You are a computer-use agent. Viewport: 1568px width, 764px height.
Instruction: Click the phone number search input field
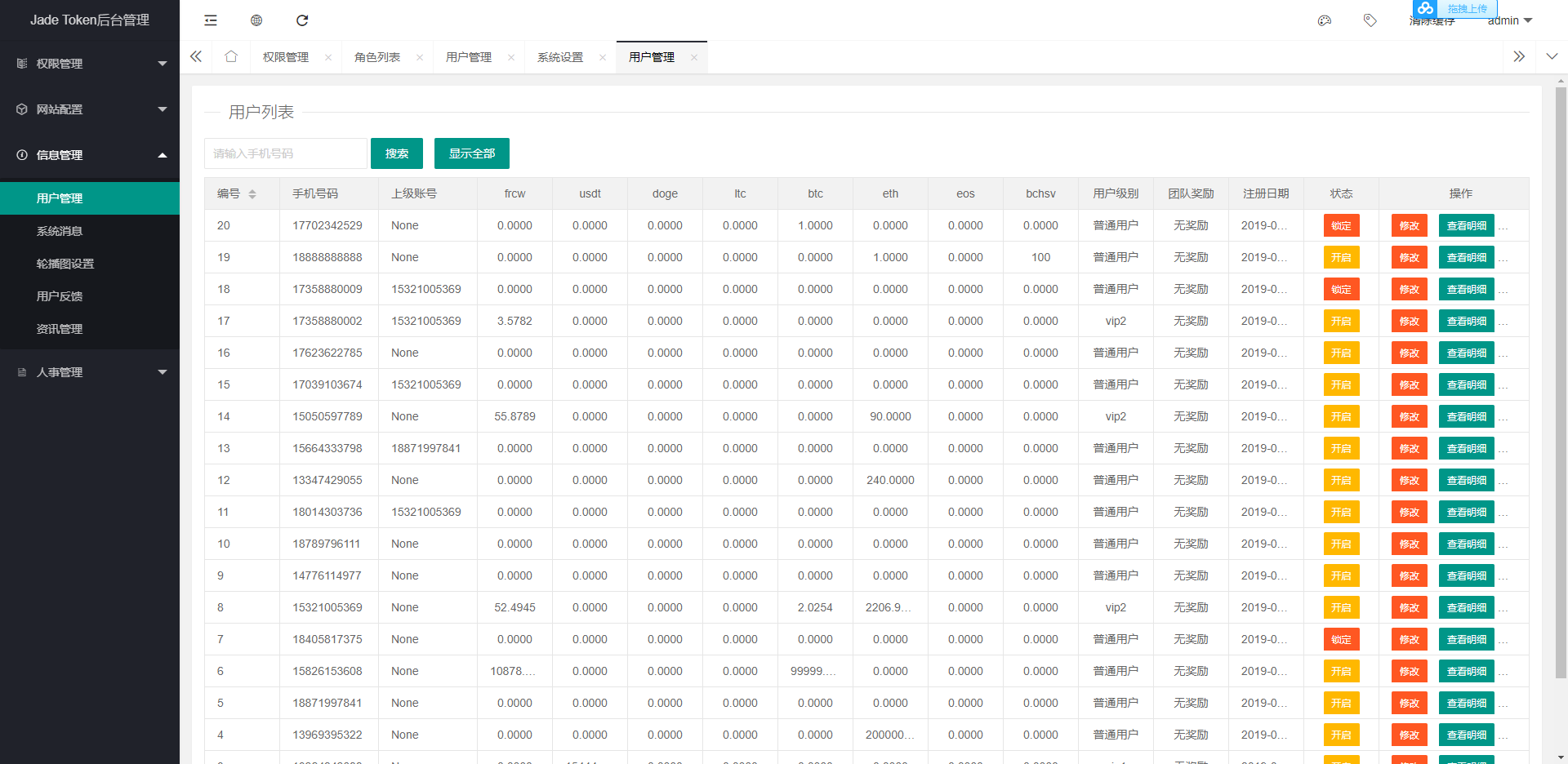(287, 153)
